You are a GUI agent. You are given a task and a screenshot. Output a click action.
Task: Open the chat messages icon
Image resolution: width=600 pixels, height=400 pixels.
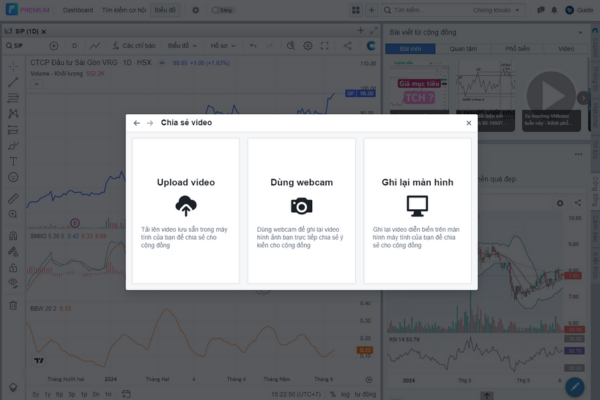pos(541,10)
